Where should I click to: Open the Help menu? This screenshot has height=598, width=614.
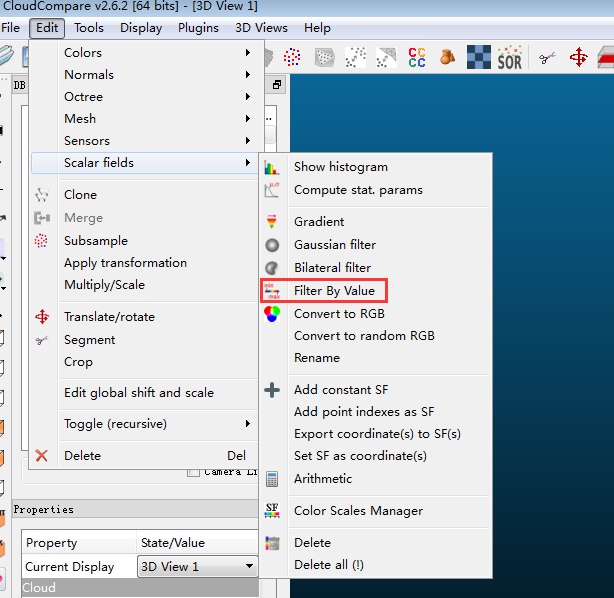tap(317, 28)
